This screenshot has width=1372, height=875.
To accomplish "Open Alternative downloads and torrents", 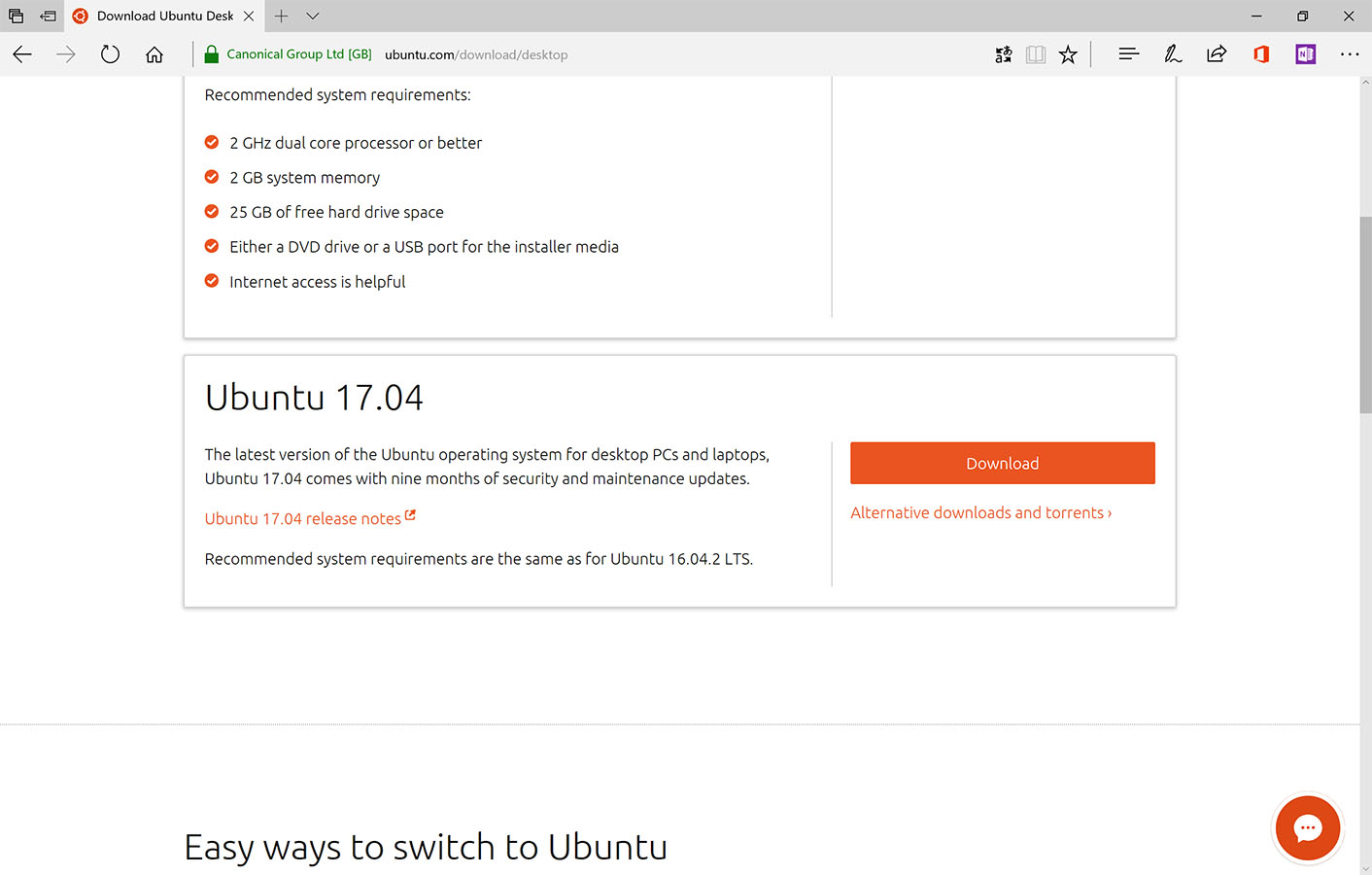I will tap(981, 512).
